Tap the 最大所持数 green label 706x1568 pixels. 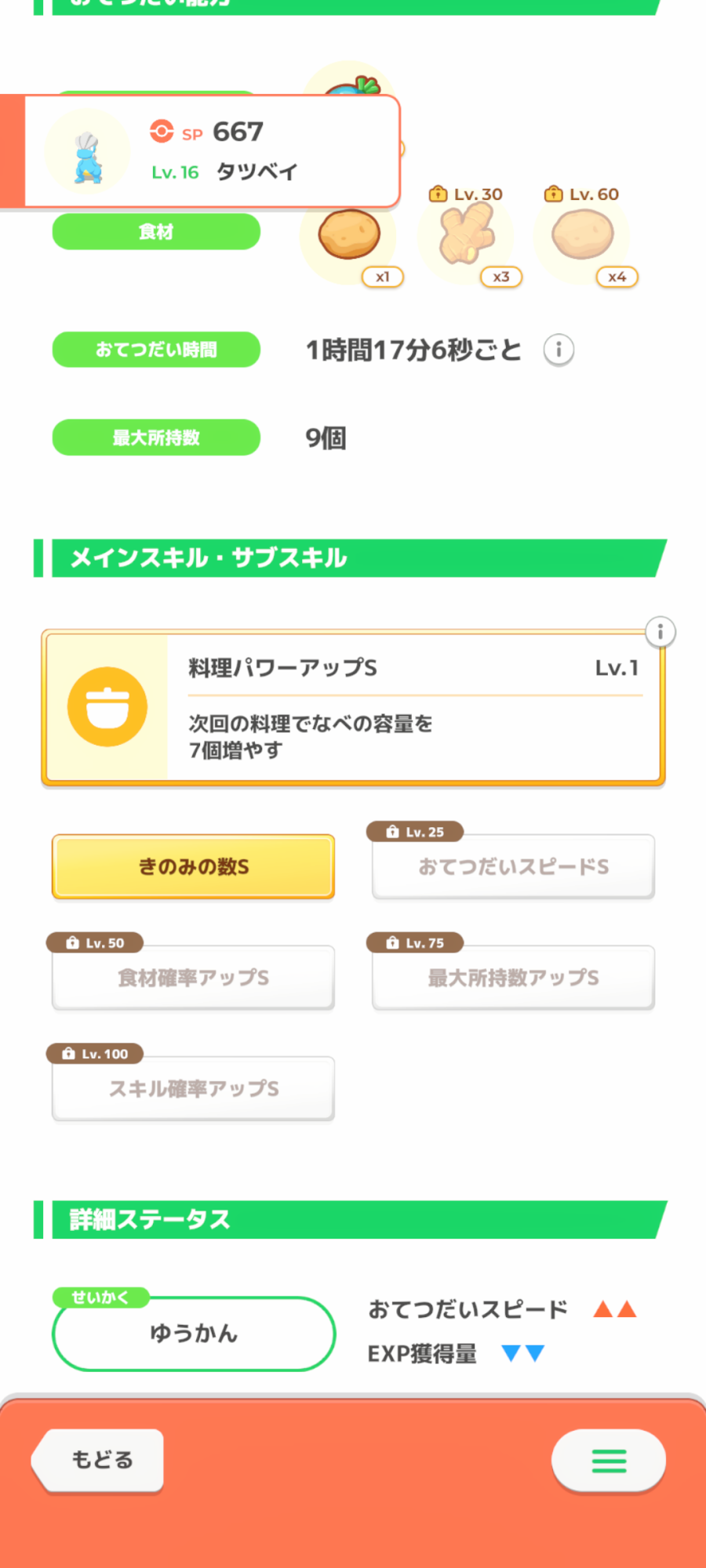tap(156, 437)
